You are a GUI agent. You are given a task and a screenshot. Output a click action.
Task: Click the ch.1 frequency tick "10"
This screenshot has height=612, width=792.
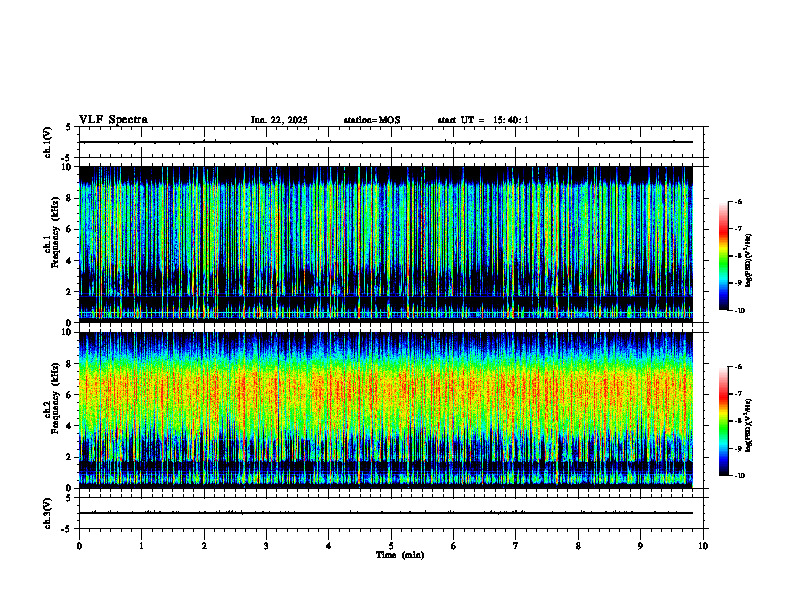[x=68, y=167]
